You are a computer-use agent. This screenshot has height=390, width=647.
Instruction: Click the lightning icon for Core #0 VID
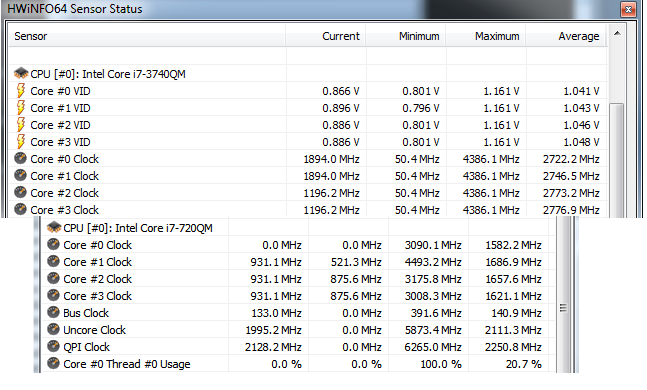(x=21, y=90)
